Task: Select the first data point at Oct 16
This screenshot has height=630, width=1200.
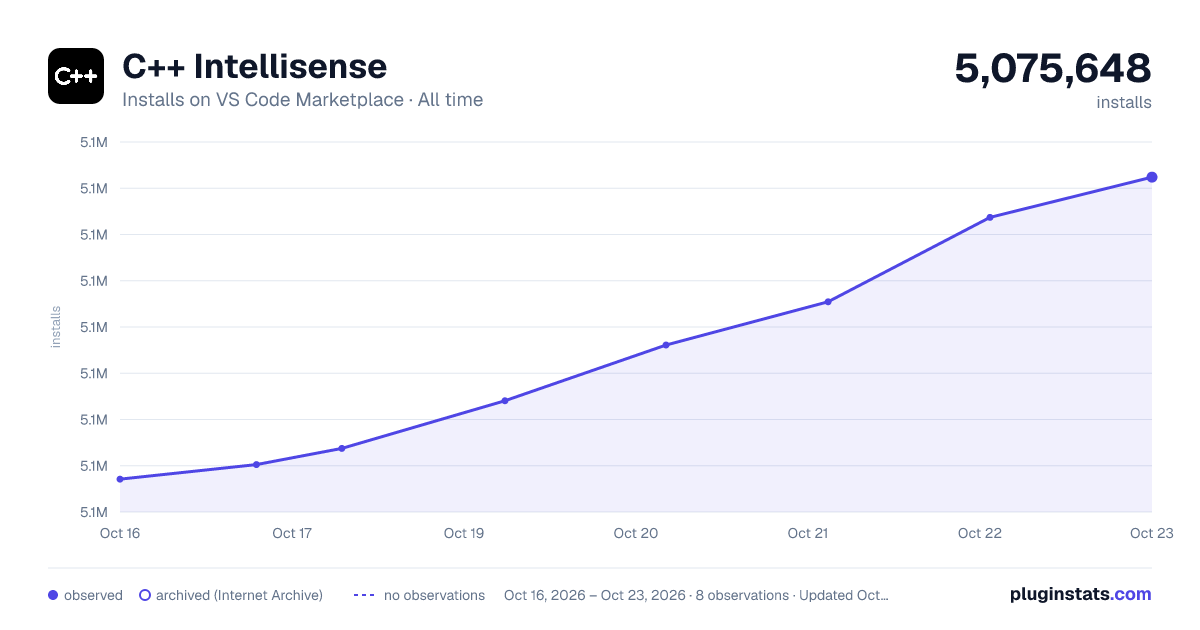Action: click(x=120, y=479)
